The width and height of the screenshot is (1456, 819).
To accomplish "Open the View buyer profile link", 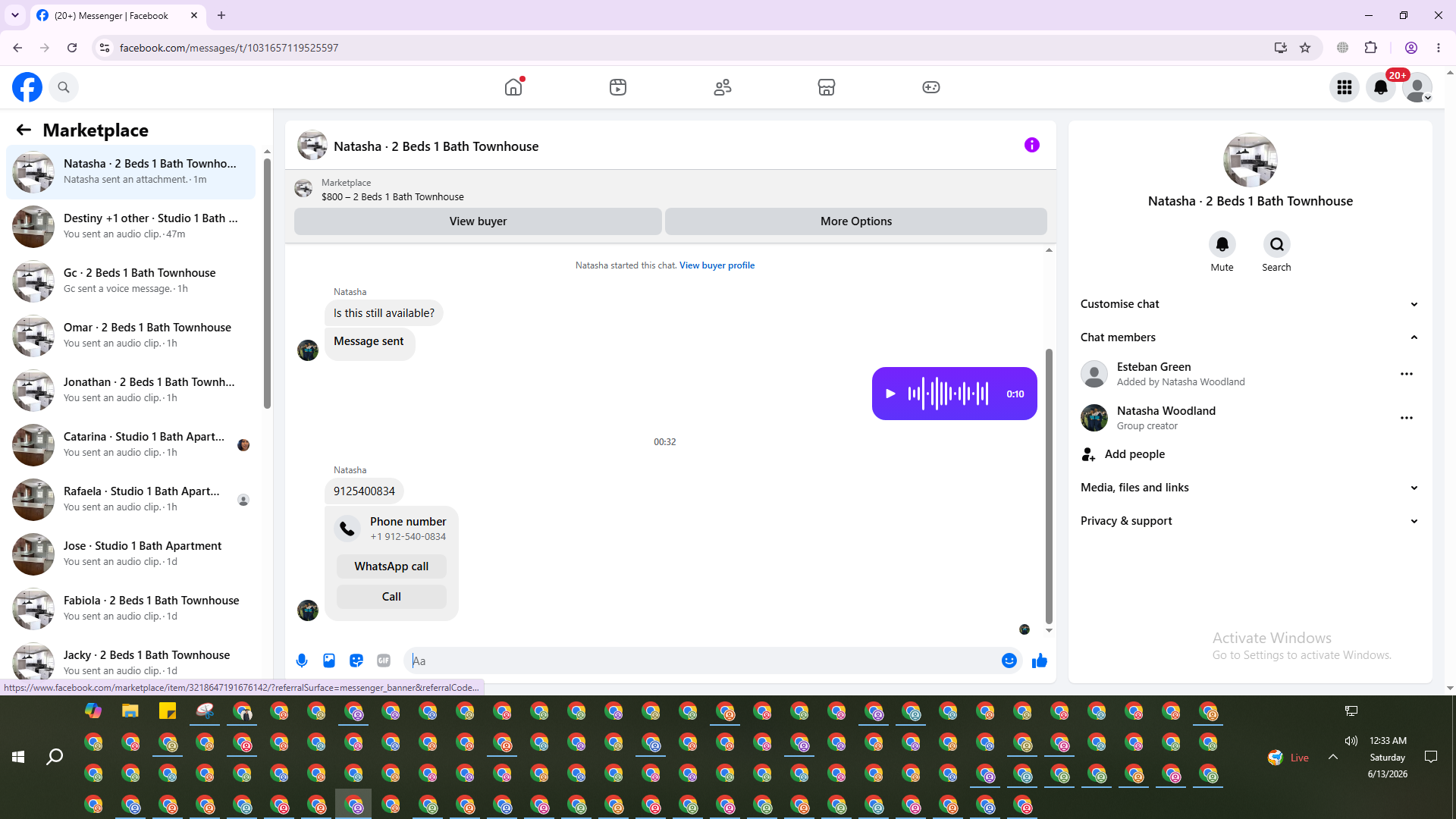I will coord(717,265).
